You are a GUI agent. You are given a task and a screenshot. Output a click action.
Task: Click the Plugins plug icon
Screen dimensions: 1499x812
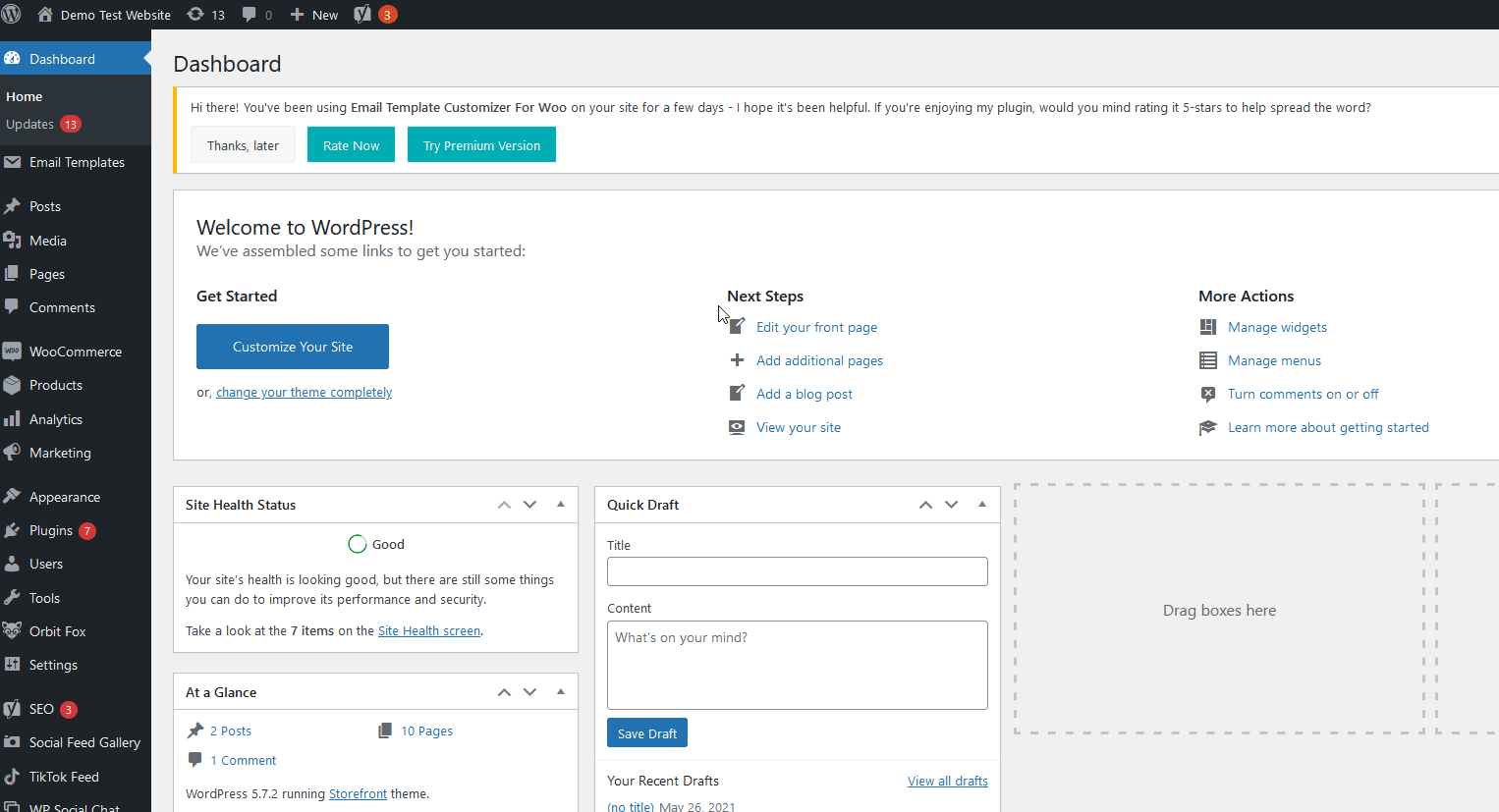(x=12, y=530)
